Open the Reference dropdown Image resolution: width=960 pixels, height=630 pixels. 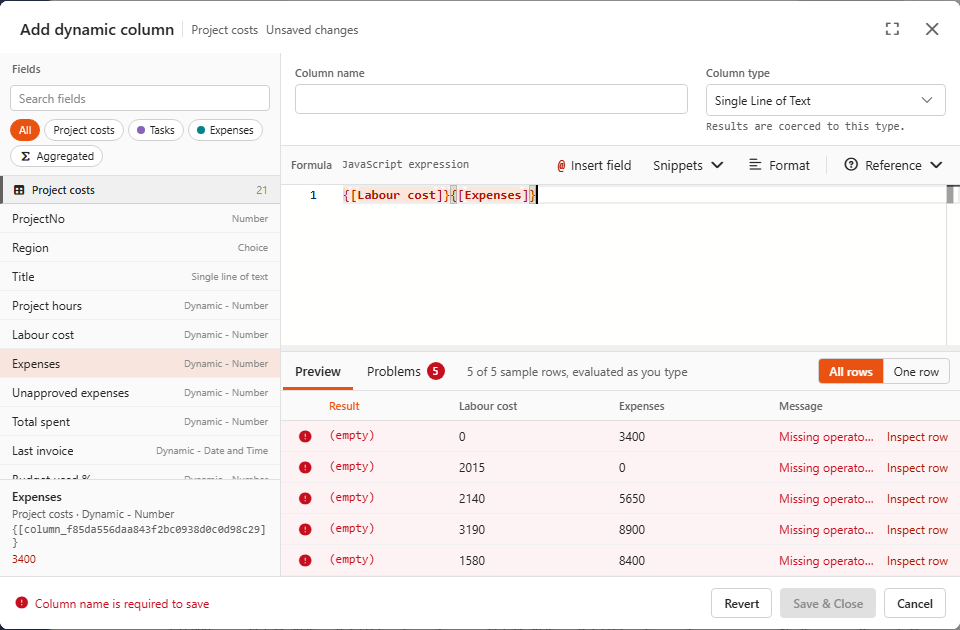coord(893,165)
